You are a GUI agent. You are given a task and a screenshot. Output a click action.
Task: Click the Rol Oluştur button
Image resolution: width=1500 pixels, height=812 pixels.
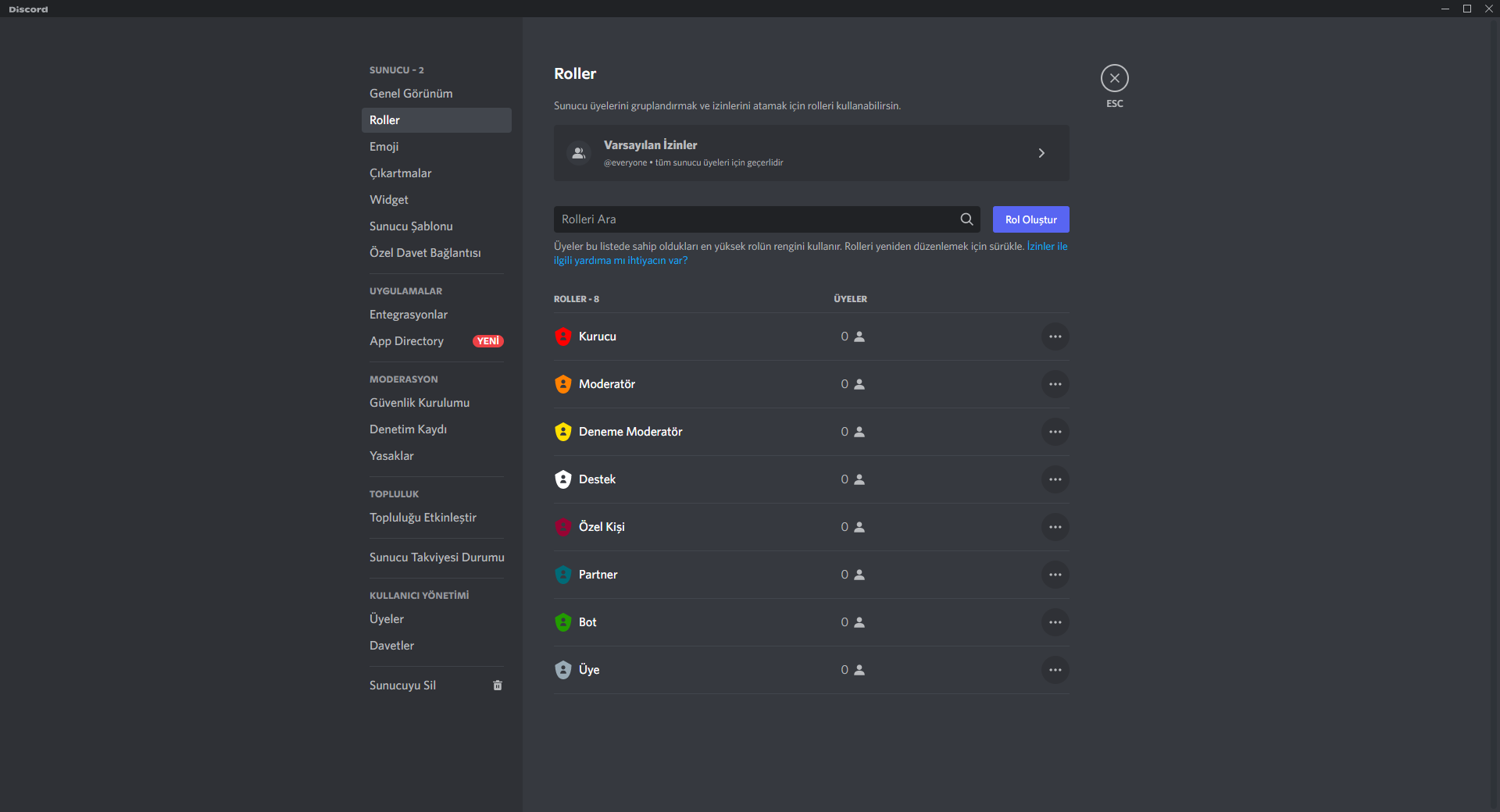1030,219
